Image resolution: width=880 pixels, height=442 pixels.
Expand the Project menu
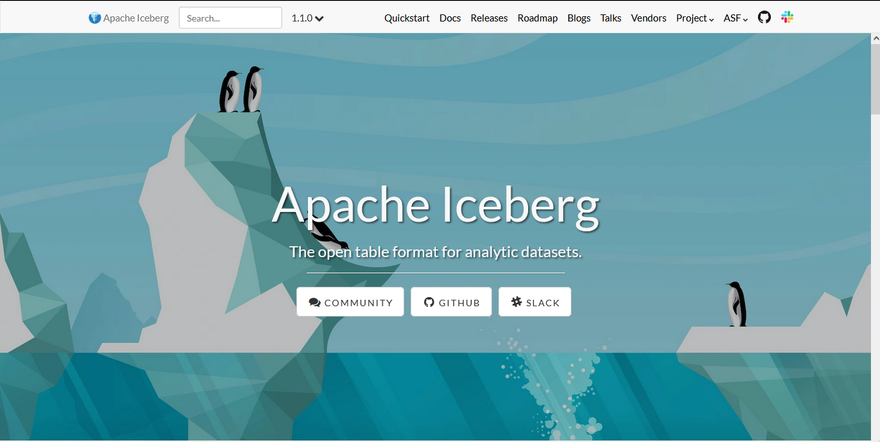click(x=695, y=18)
